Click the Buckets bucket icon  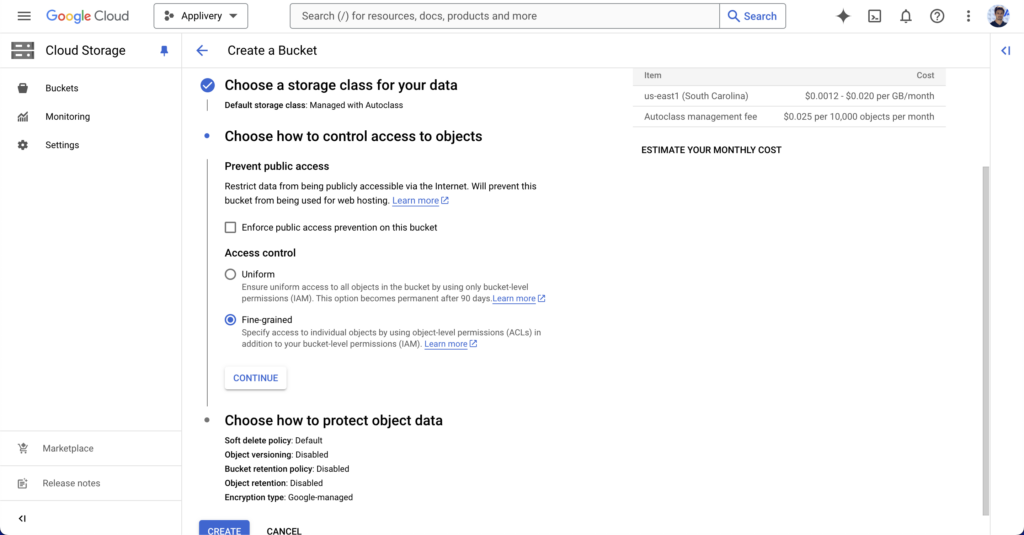pyautogui.click(x=23, y=88)
